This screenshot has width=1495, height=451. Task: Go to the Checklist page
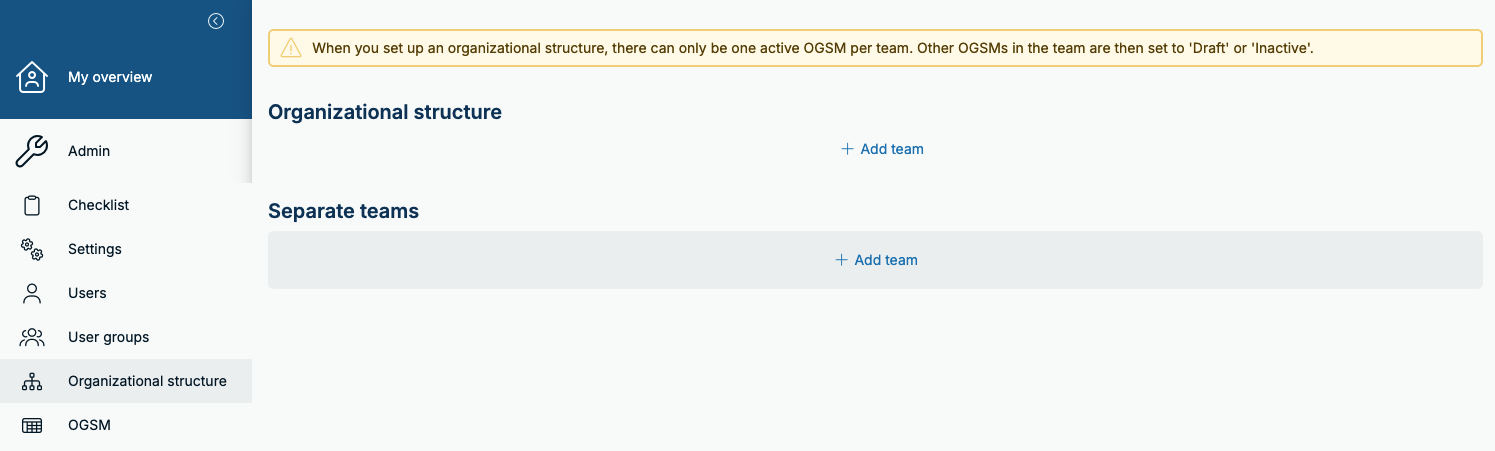coord(99,205)
